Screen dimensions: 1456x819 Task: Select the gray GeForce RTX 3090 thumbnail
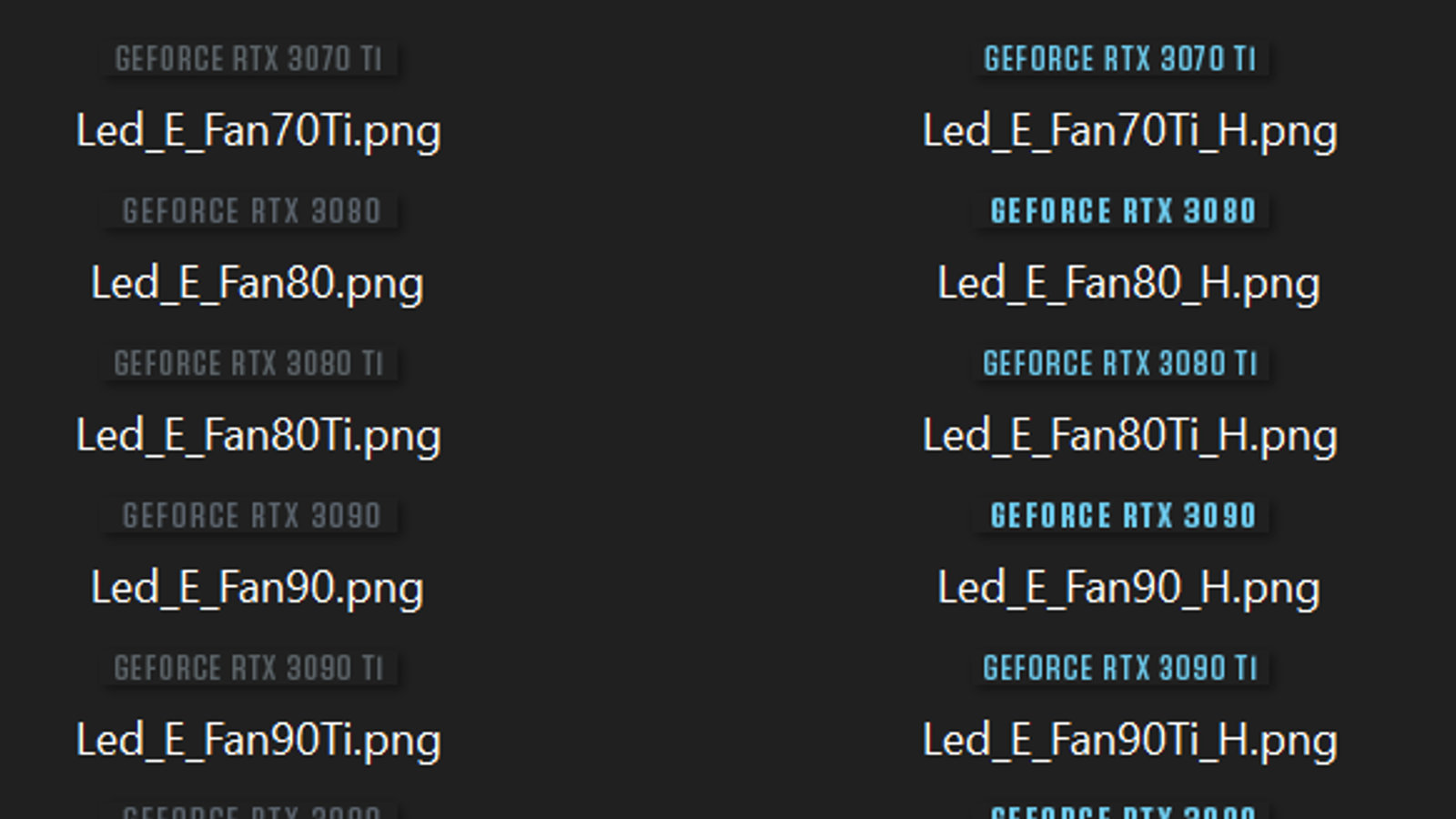click(x=251, y=517)
